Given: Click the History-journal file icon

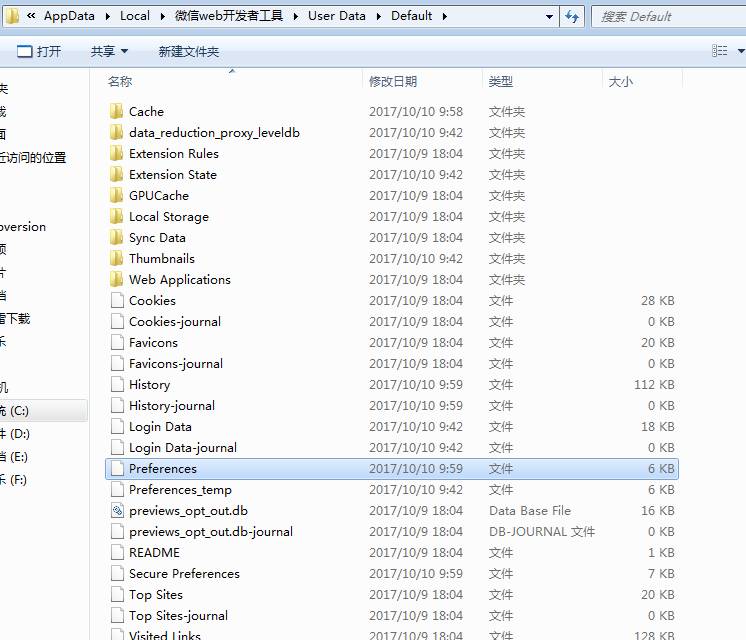Looking at the screenshot, I should 117,405.
